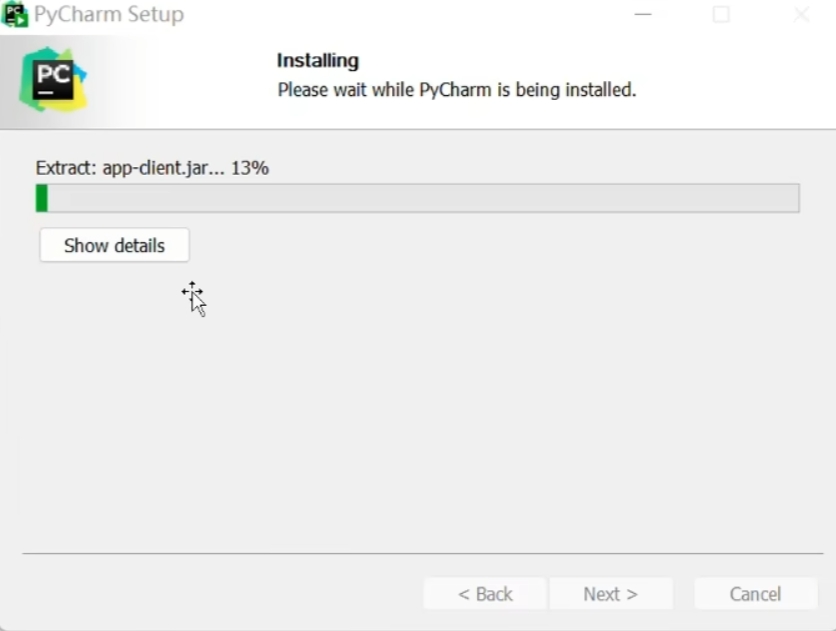Click the Show details button
Viewport: 836px width, 631px height.
(114, 245)
